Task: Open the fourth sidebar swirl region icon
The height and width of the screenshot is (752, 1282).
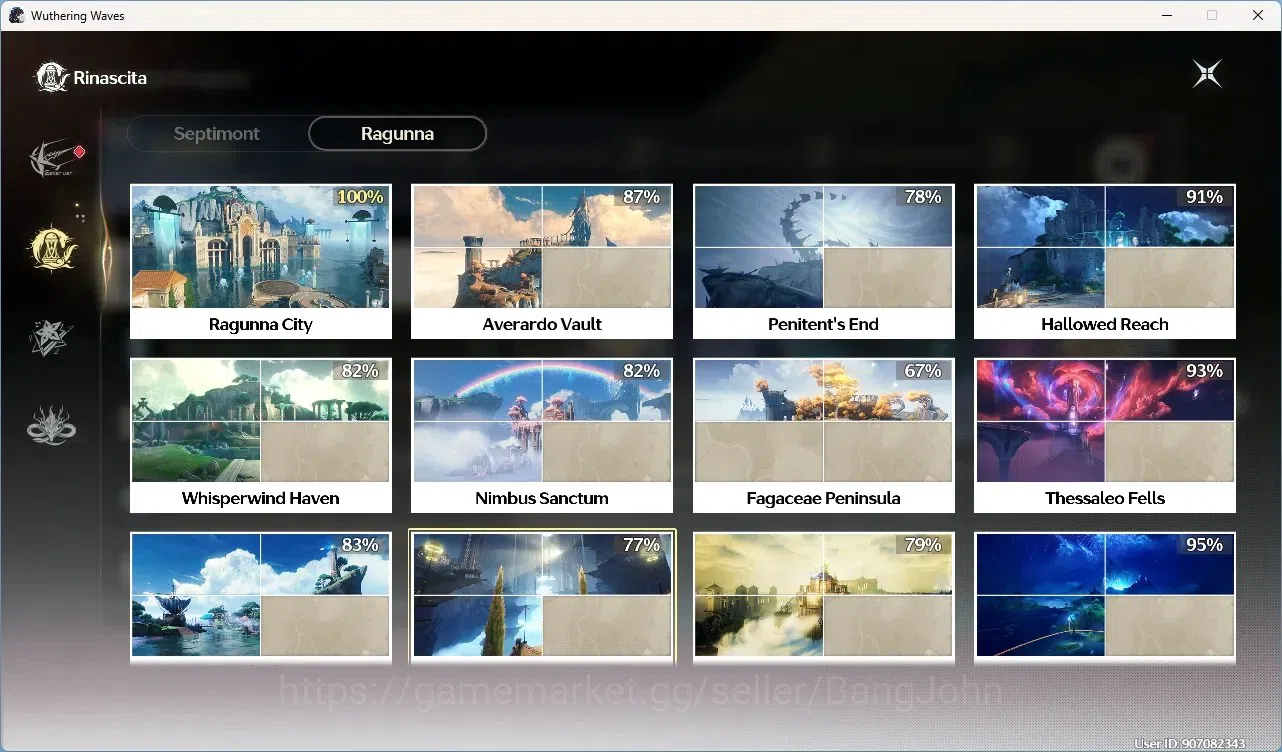Action: tap(52, 425)
